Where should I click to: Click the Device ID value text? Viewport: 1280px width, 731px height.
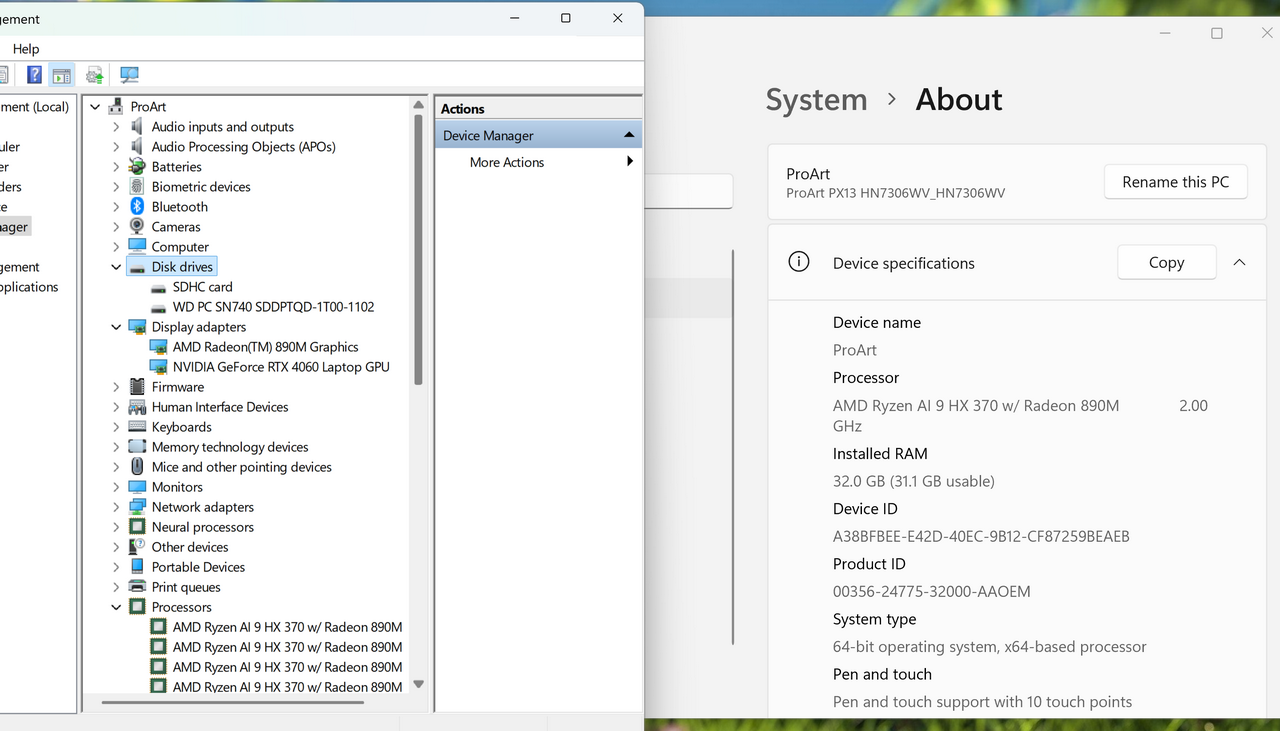pos(981,536)
